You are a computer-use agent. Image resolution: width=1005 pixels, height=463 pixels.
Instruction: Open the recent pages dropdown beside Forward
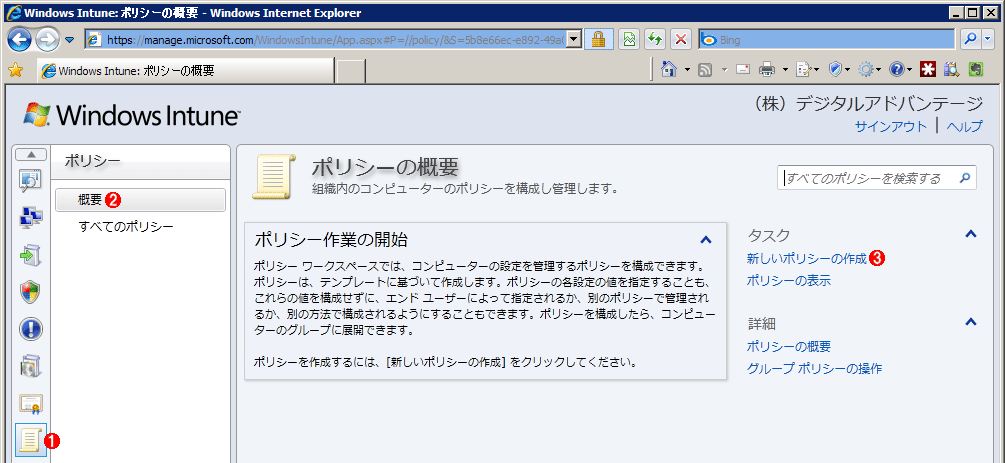(70, 40)
